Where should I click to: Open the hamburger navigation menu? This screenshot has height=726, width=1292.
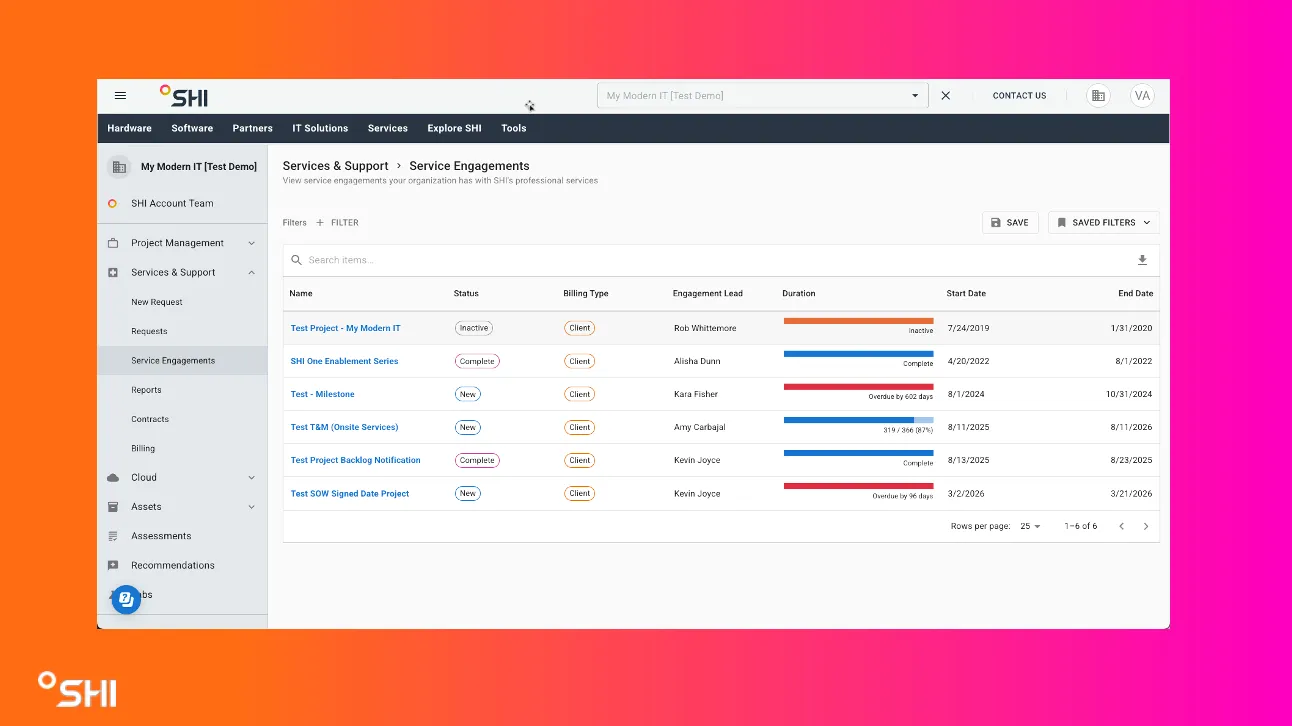click(121, 96)
